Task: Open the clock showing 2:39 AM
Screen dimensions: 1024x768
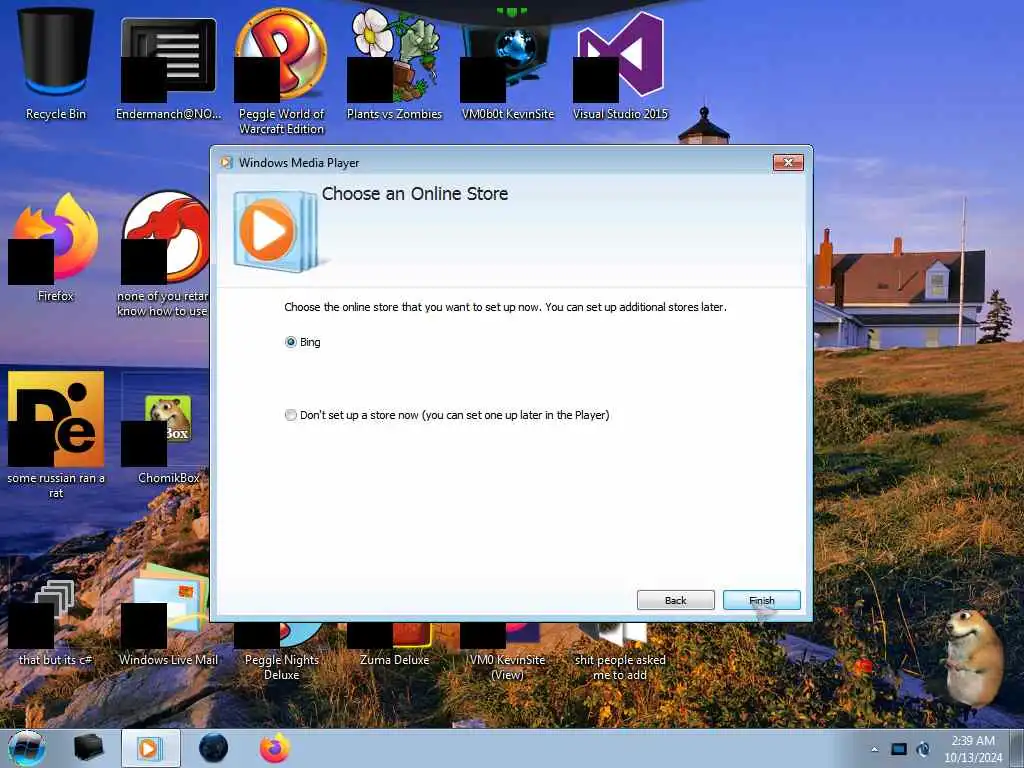Action: pyautogui.click(x=972, y=749)
